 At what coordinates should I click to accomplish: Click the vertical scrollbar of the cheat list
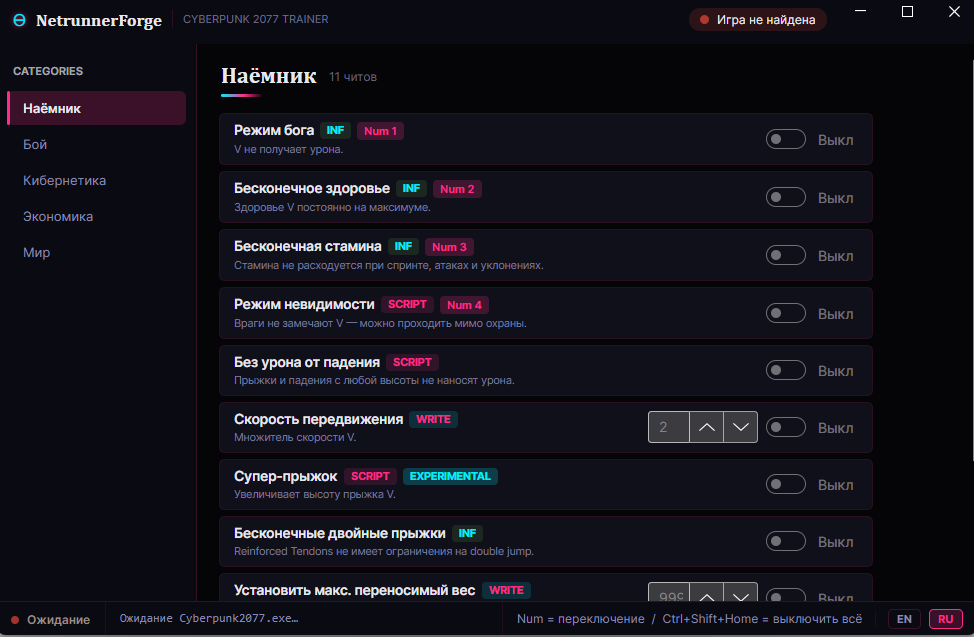pos(972,261)
